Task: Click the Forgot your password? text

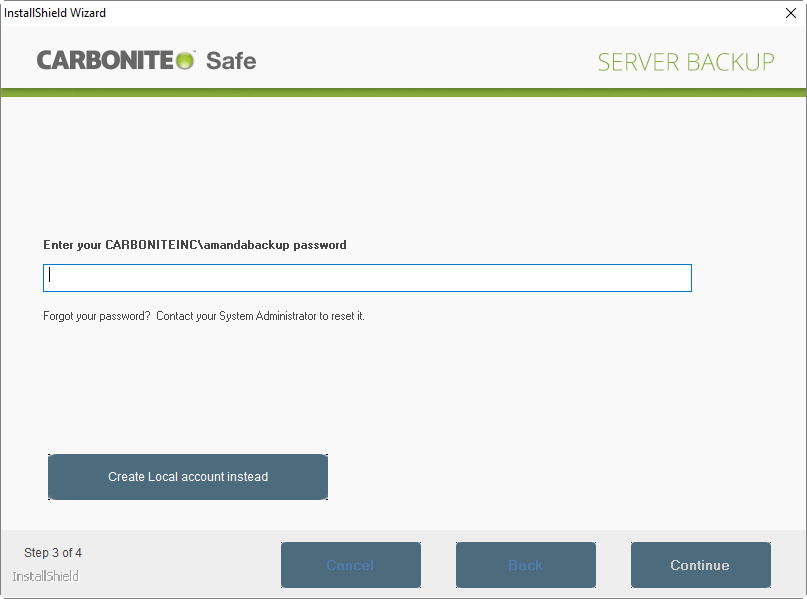Action: (97, 316)
